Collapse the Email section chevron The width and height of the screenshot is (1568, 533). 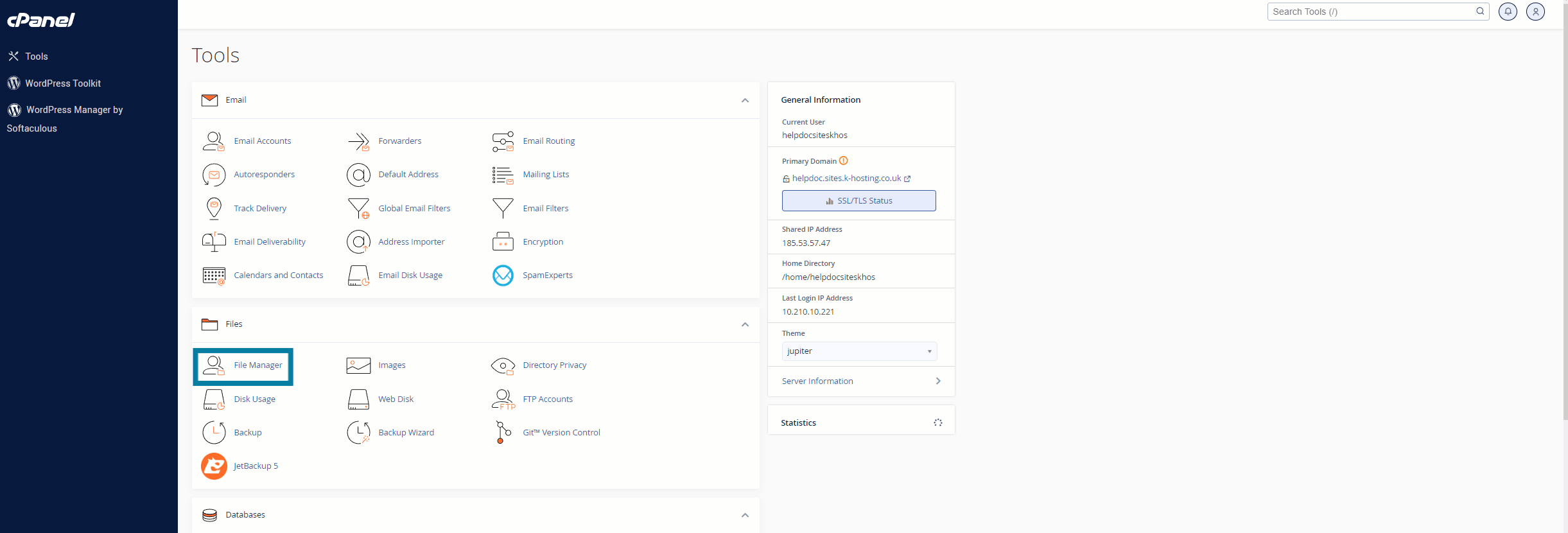[745, 100]
